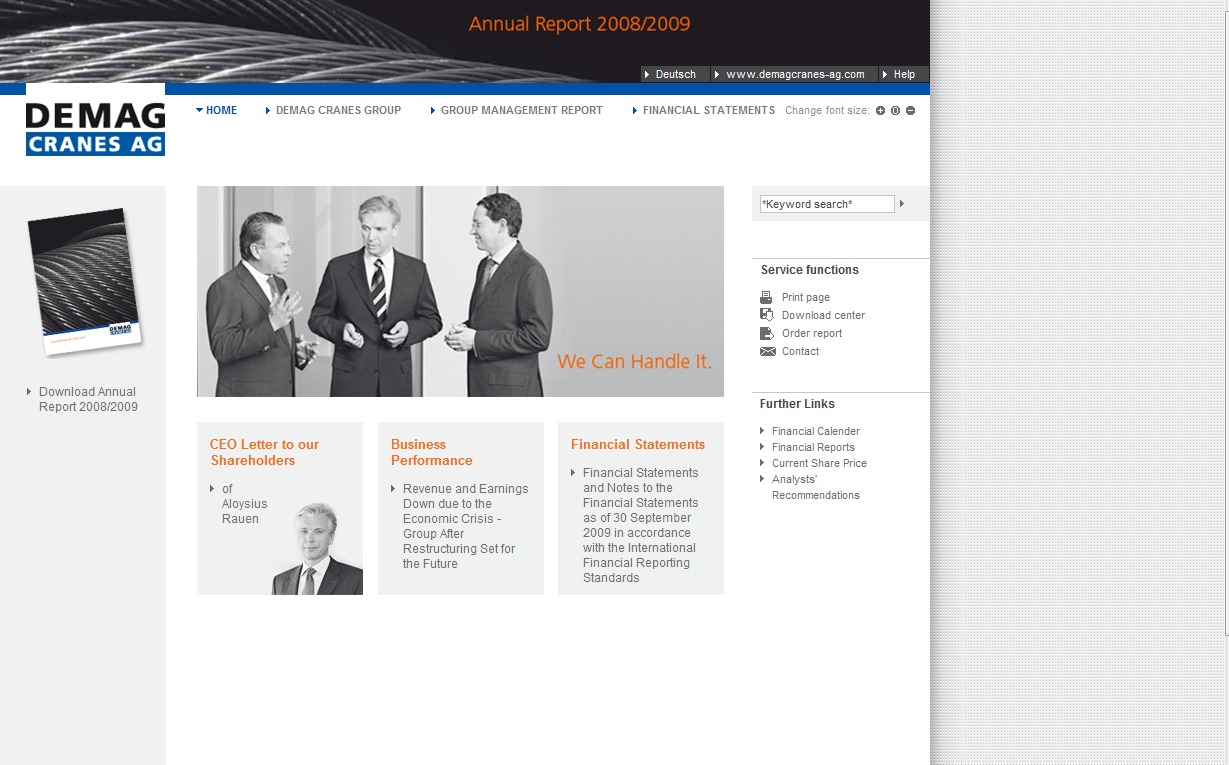Click the Contact envelope icon

(x=767, y=351)
